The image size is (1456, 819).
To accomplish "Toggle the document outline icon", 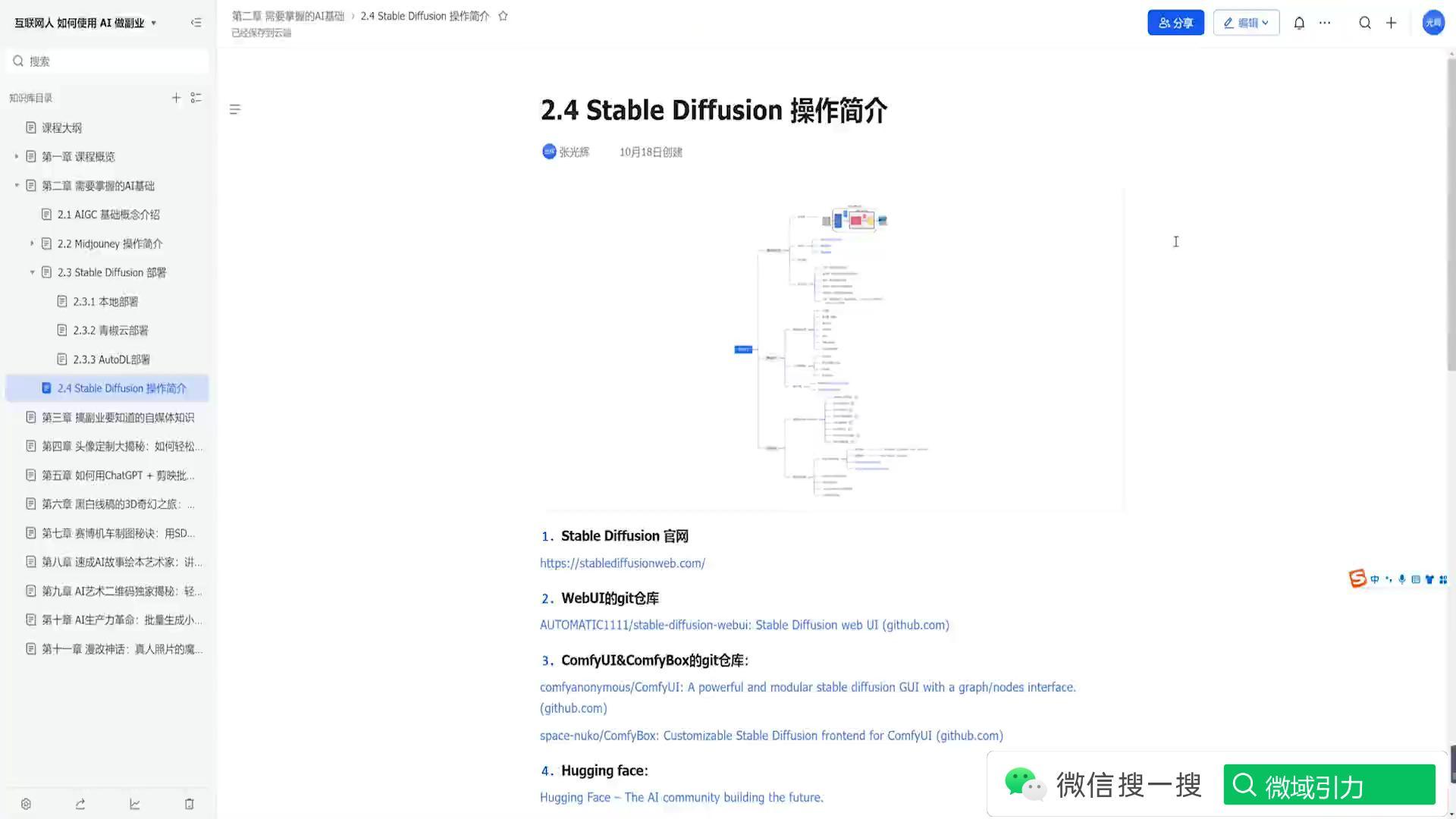I will click(x=235, y=109).
